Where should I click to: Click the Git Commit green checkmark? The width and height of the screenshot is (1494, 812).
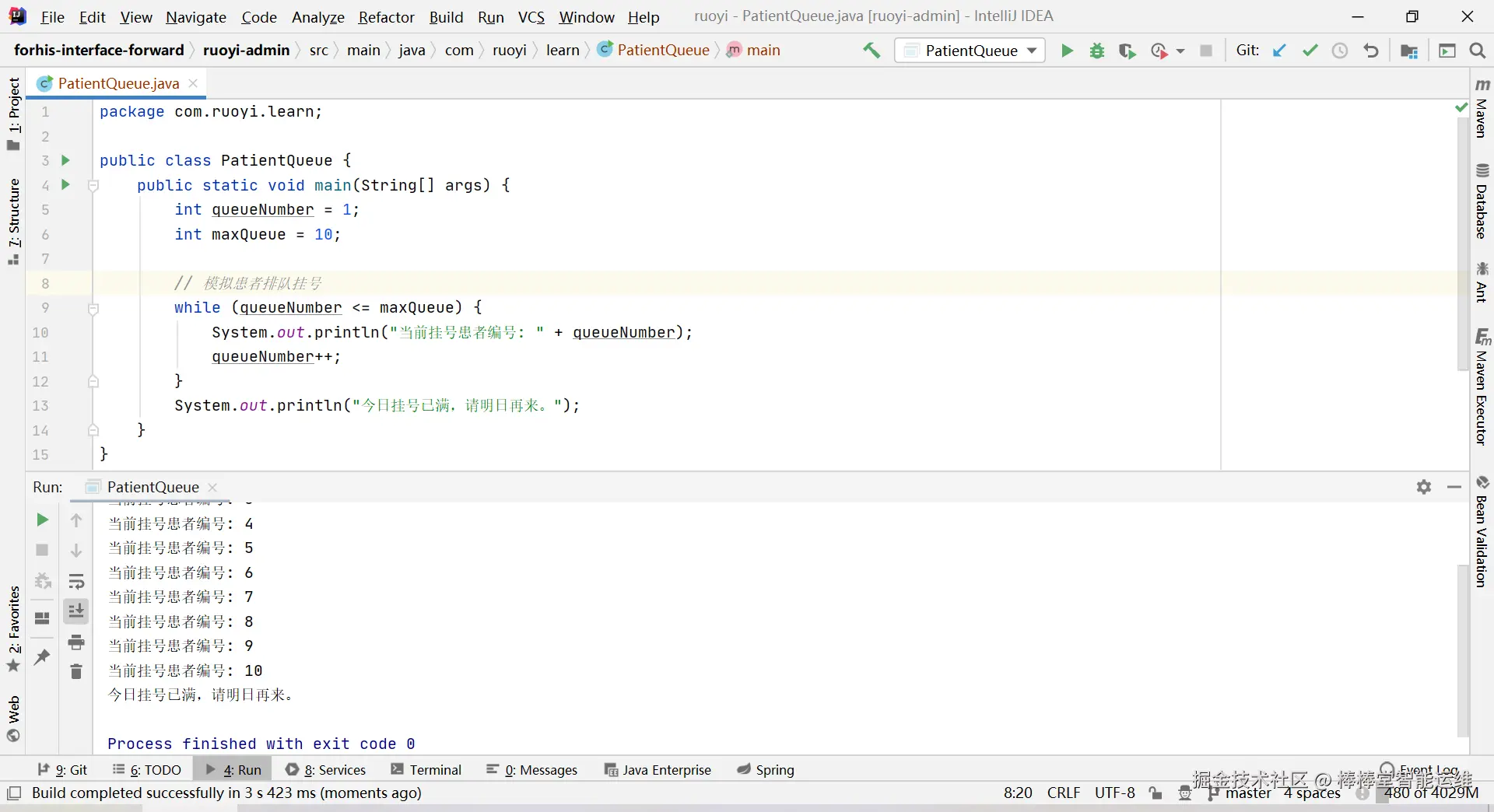pyautogui.click(x=1310, y=51)
